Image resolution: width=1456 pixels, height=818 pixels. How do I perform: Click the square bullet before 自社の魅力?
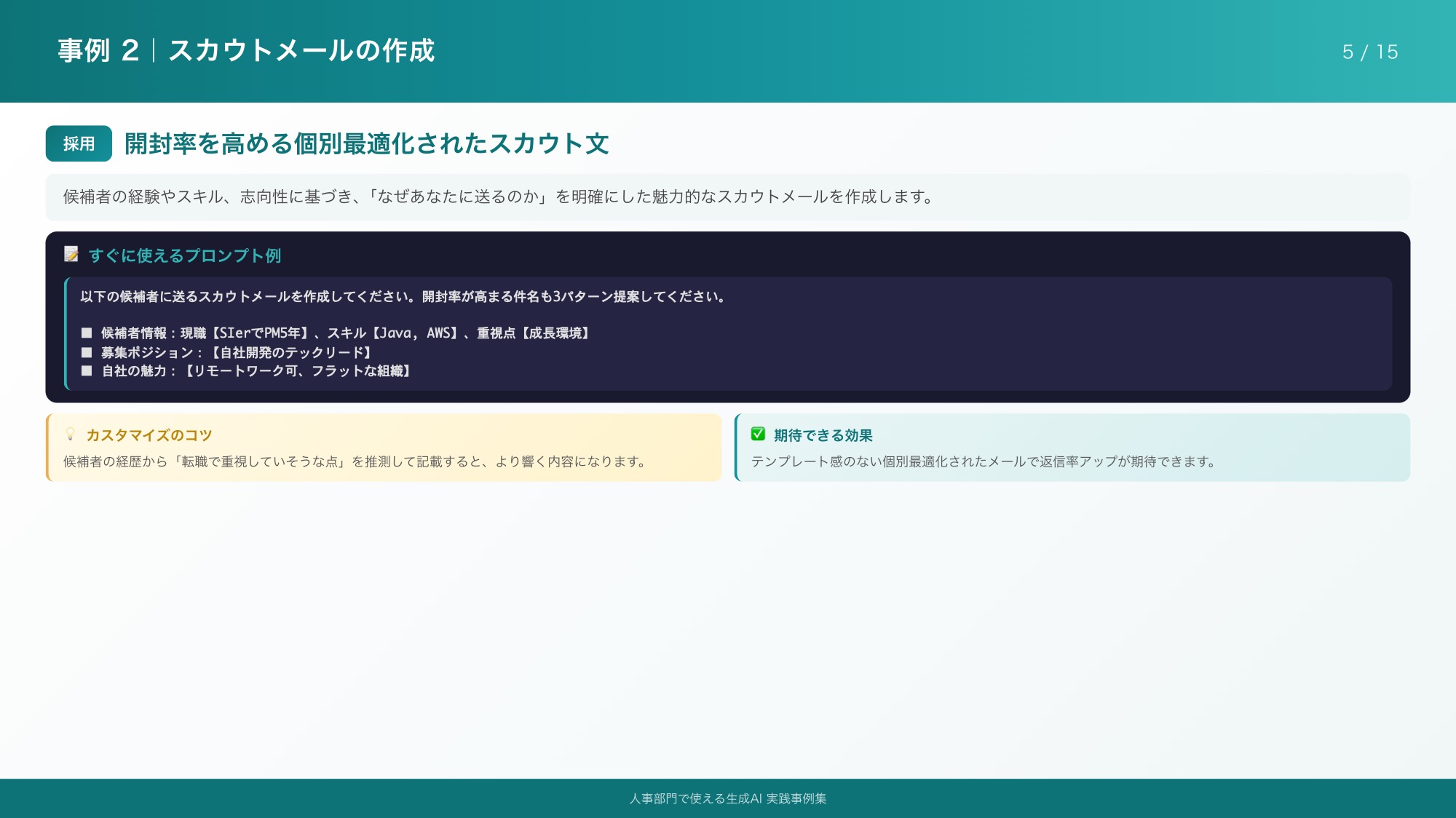(87, 371)
